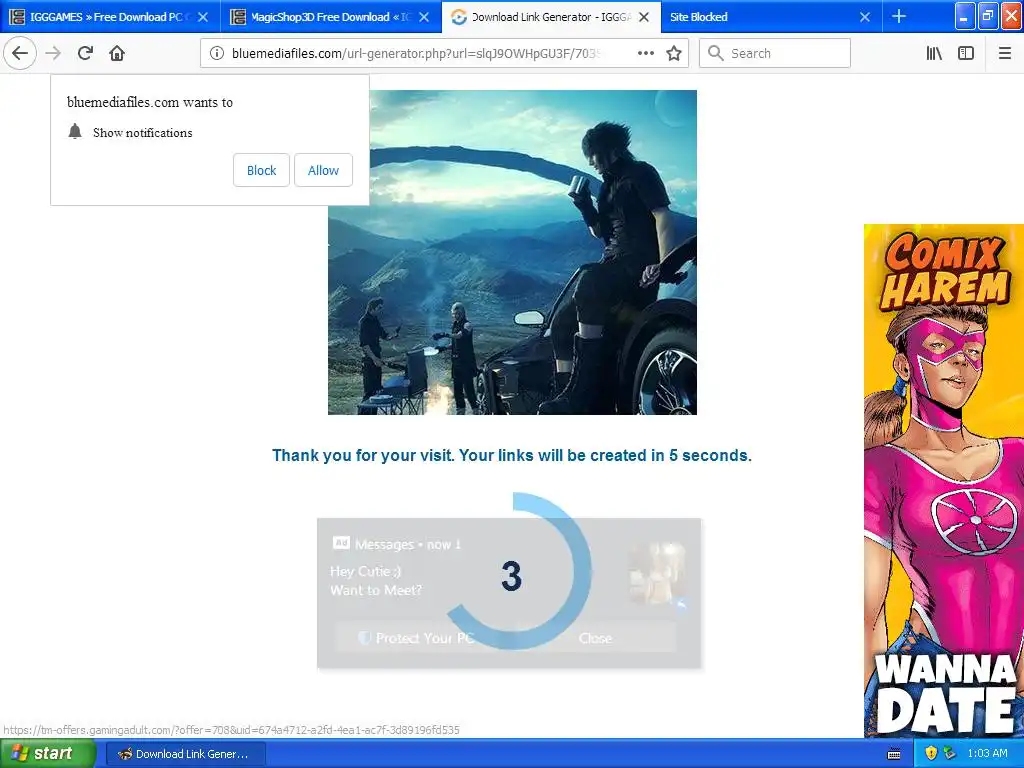1024x768 pixels.
Task: Open the Library bookmarks icon
Action: tap(934, 54)
